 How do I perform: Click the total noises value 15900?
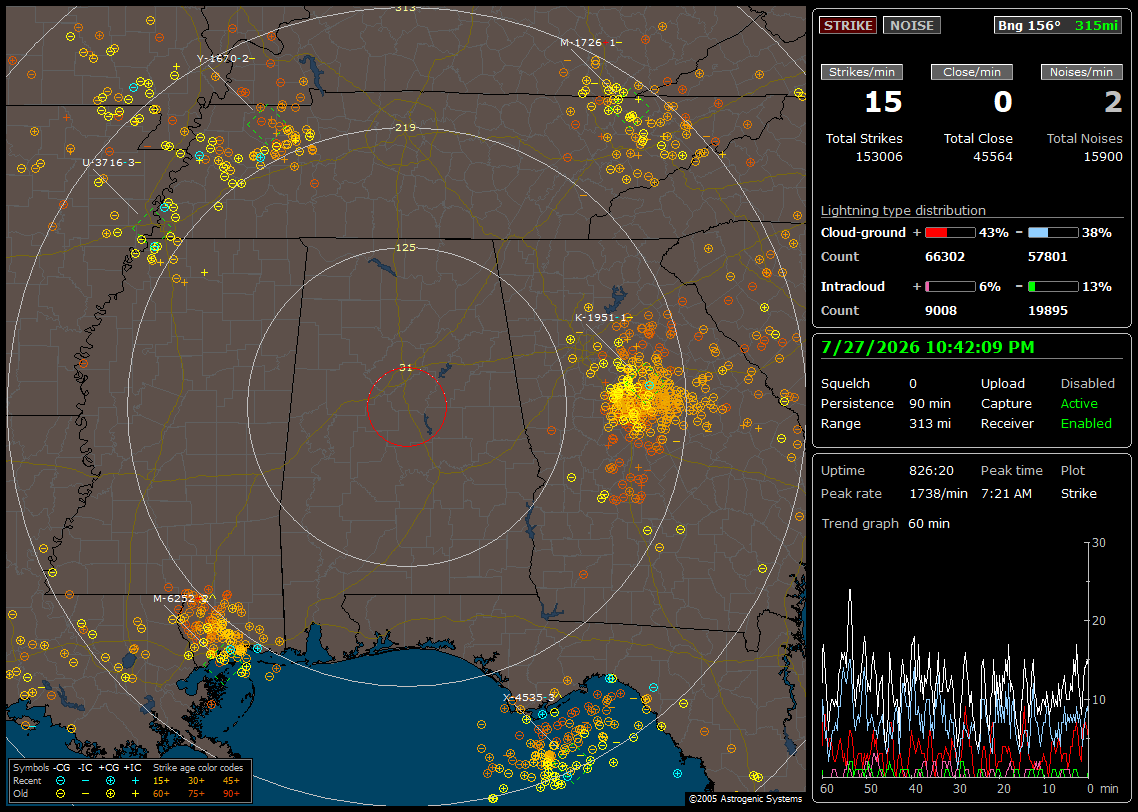coord(1102,157)
